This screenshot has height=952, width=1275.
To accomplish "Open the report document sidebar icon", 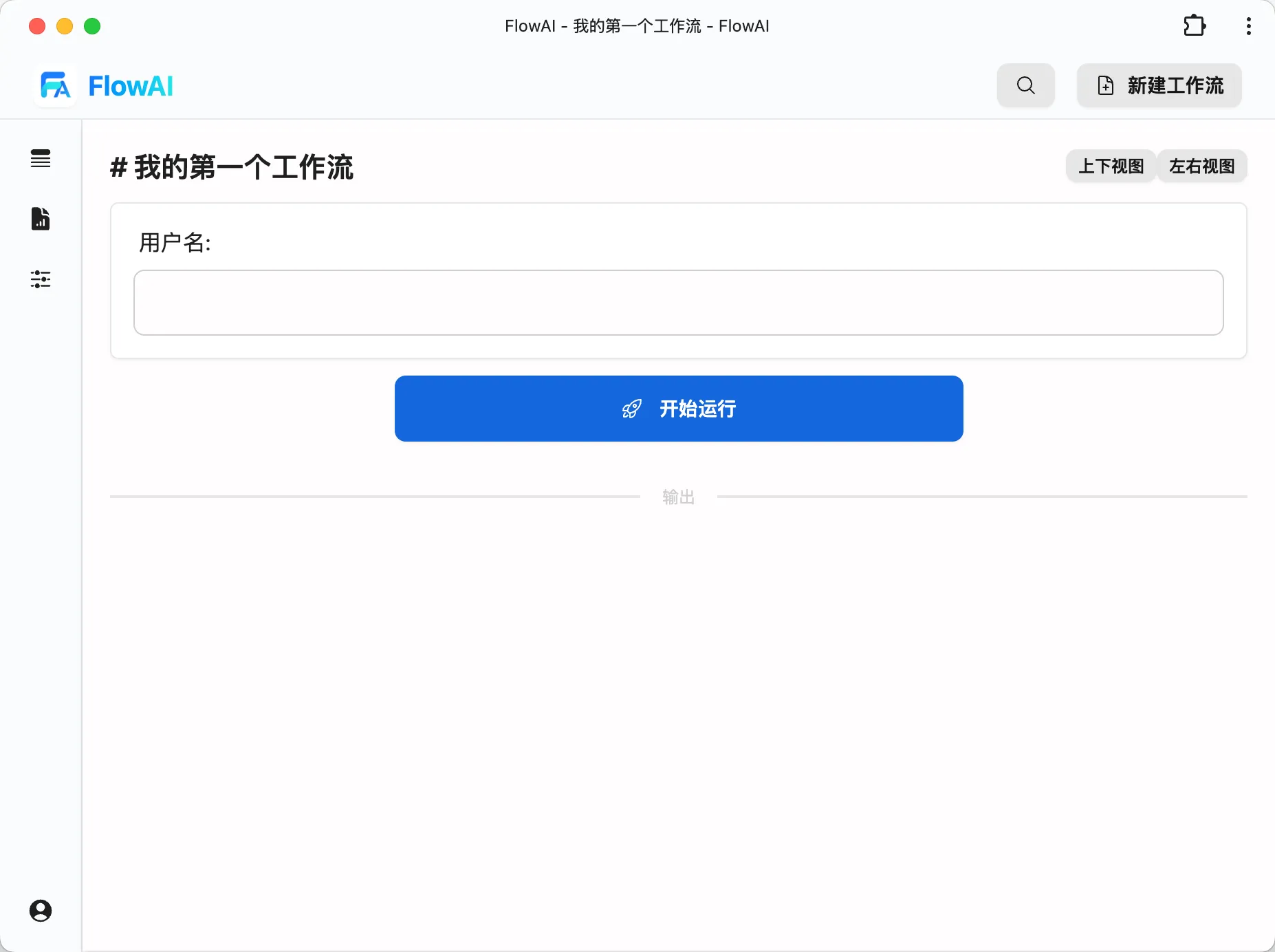I will [x=41, y=219].
